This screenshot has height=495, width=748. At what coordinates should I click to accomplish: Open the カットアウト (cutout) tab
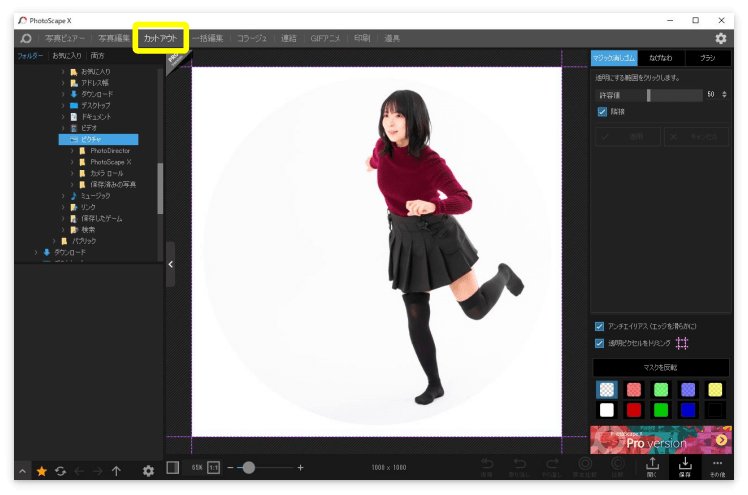tap(160, 38)
